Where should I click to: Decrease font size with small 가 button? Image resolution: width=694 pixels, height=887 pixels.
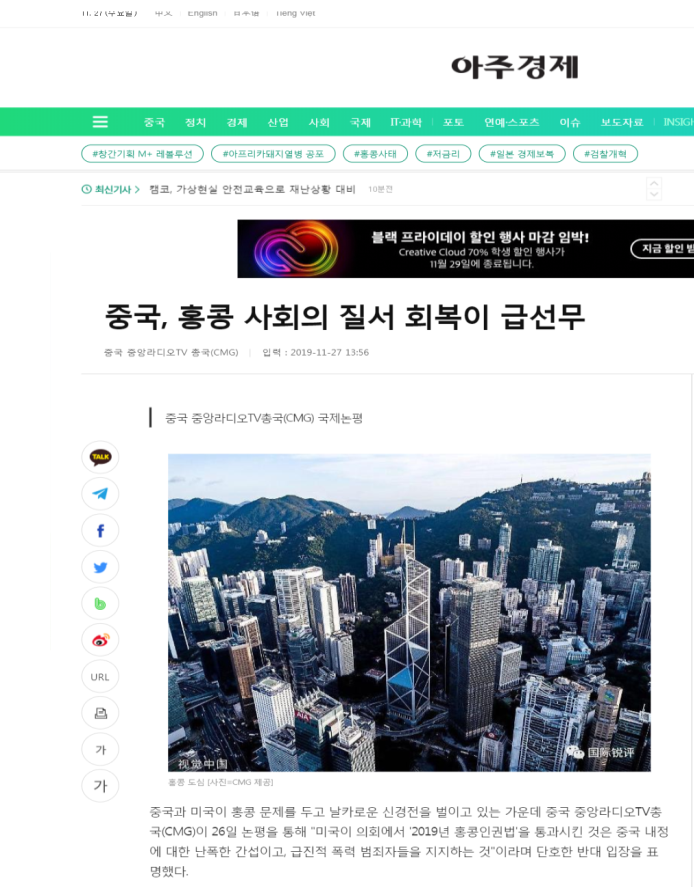point(100,750)
